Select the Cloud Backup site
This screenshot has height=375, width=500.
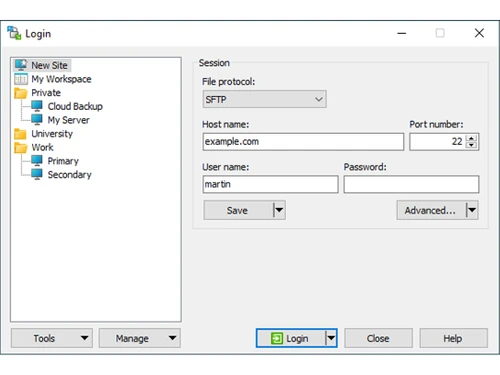(75, 106)
